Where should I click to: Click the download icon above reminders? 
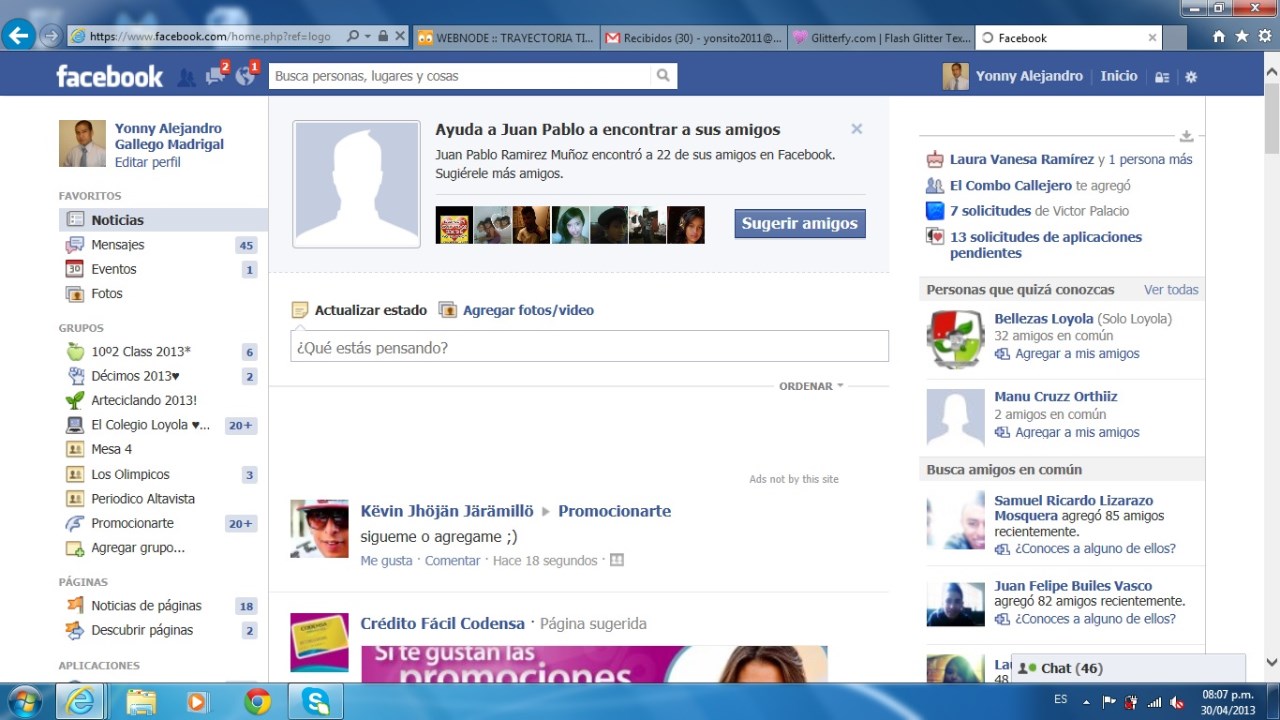click(x=1186, y=136)
